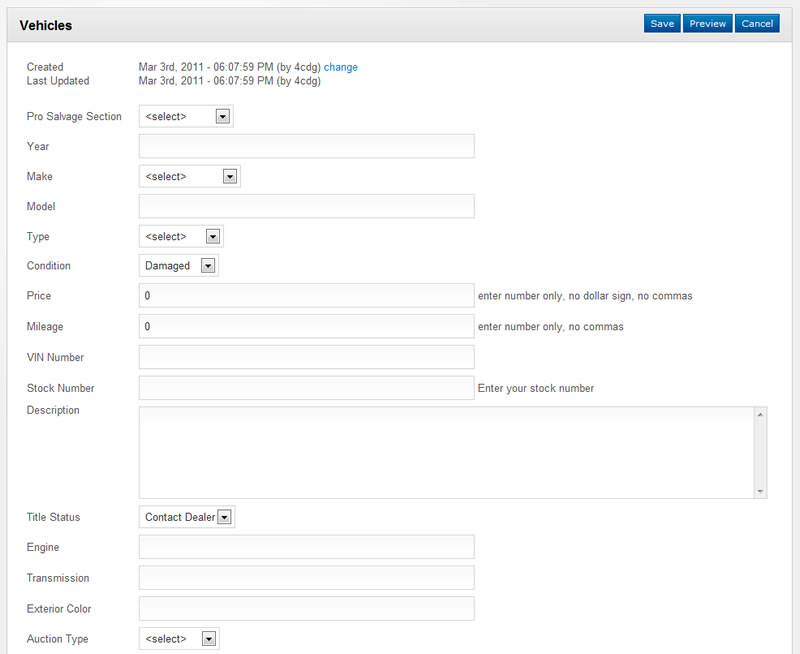
Task: Change the Condition dropdown from Damaged
Action: click(x=178, y=266)
